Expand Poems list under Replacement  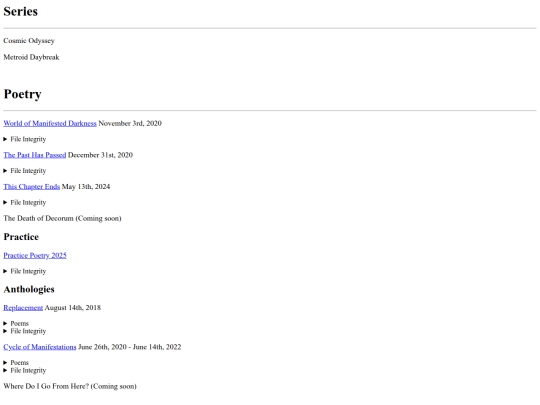point(16,323)
